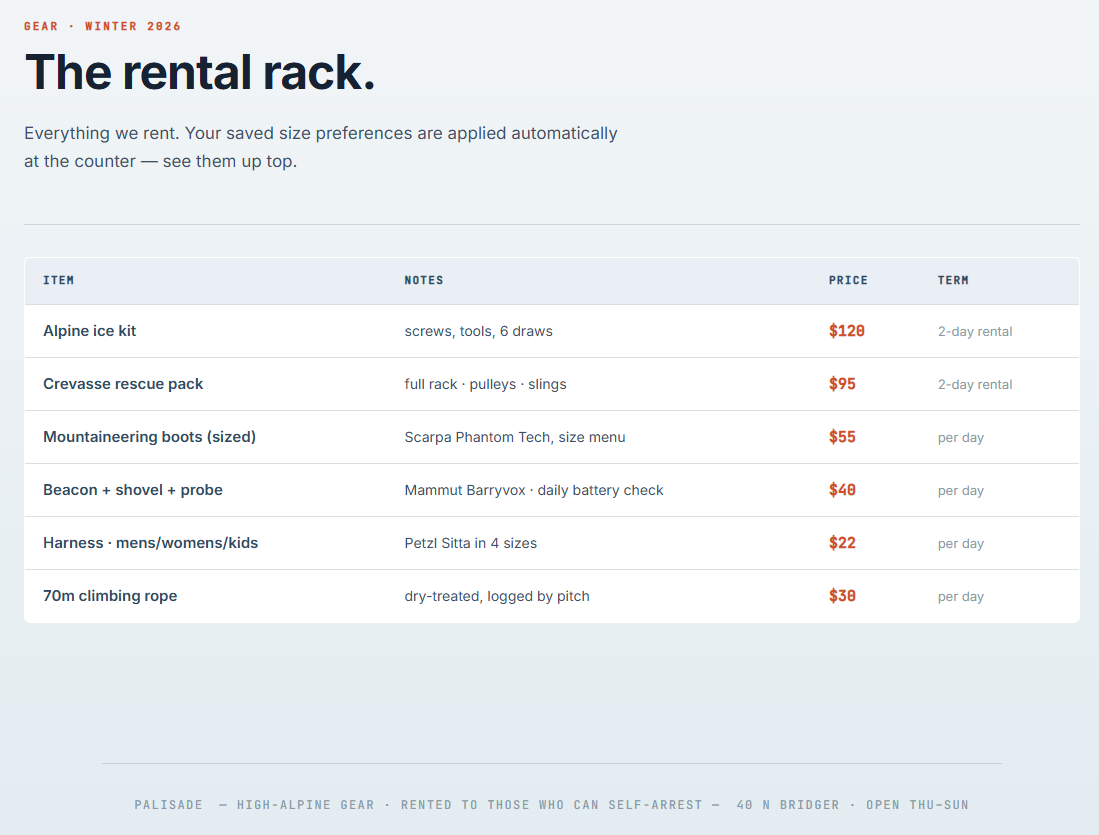This screenshot has height=835, width=1099.
Task: Select the 'Alpine ice kit' item name
Action: point(90,331)
